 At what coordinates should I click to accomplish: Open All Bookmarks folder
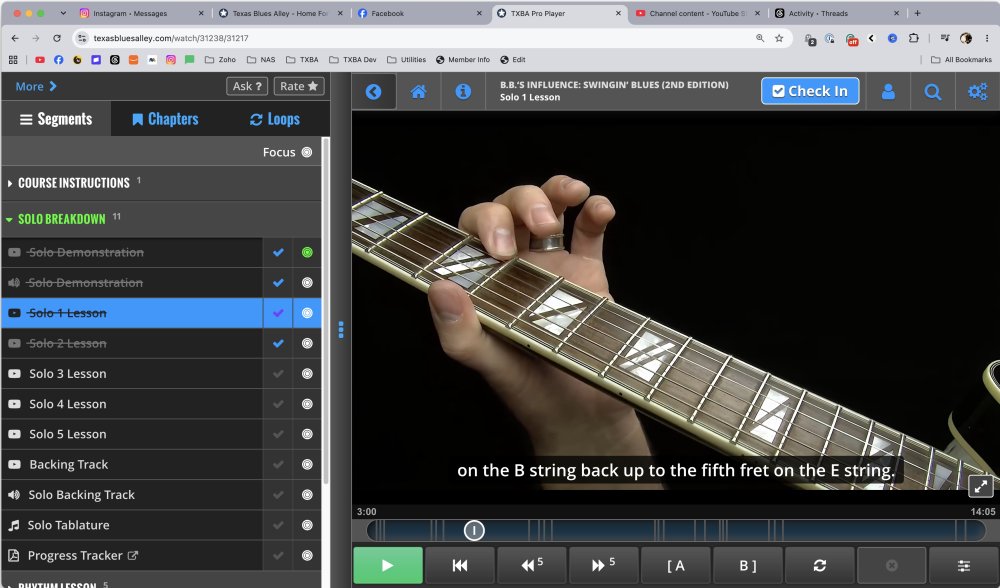[x=961, y=60]
